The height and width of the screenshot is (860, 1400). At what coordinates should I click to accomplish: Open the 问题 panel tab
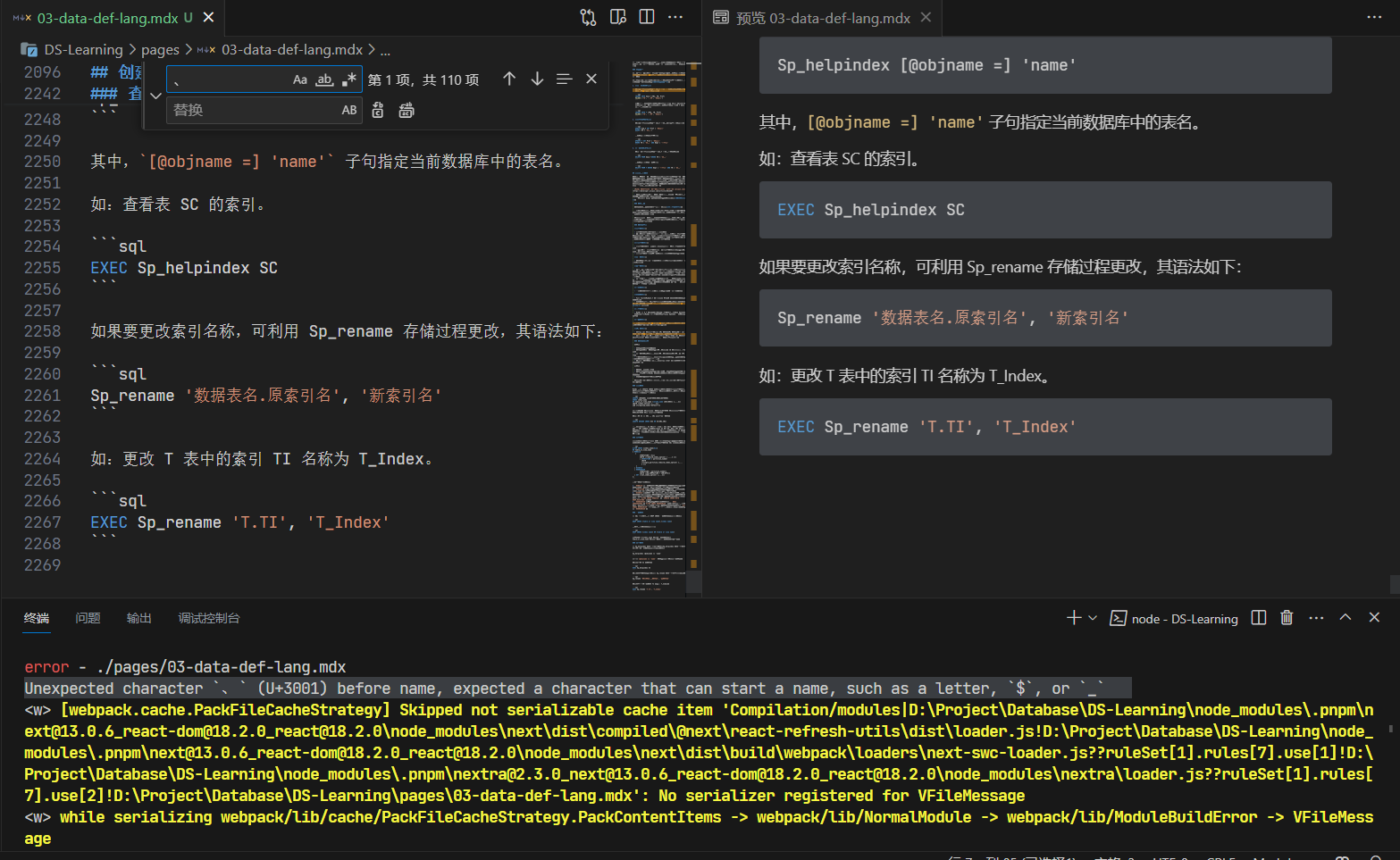tap(87, 618)
